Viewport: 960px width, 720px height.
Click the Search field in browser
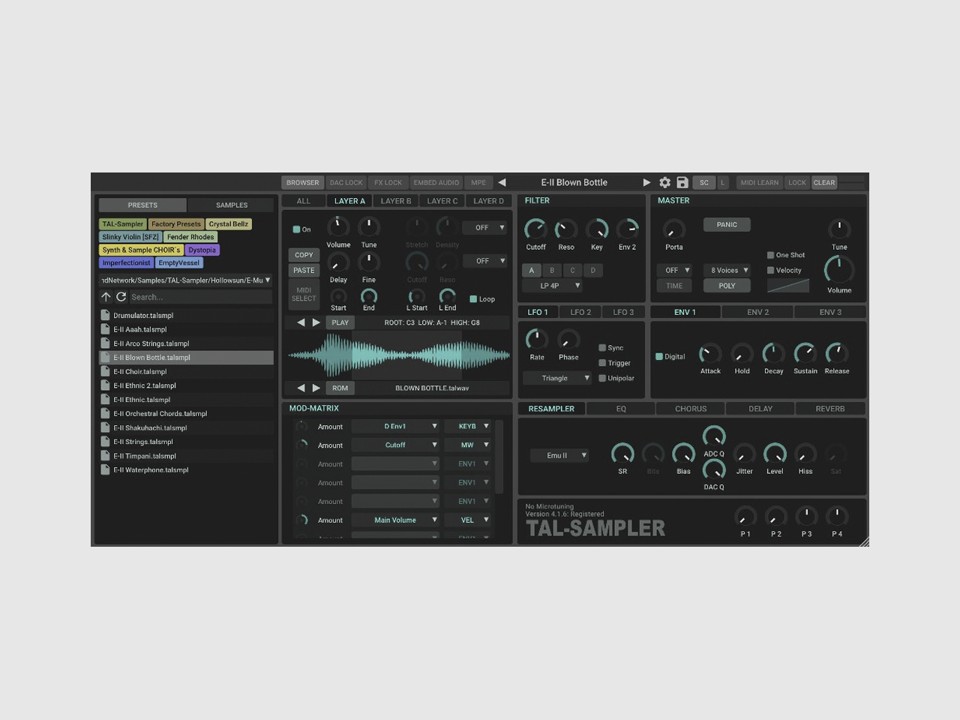tap(200, 297)
